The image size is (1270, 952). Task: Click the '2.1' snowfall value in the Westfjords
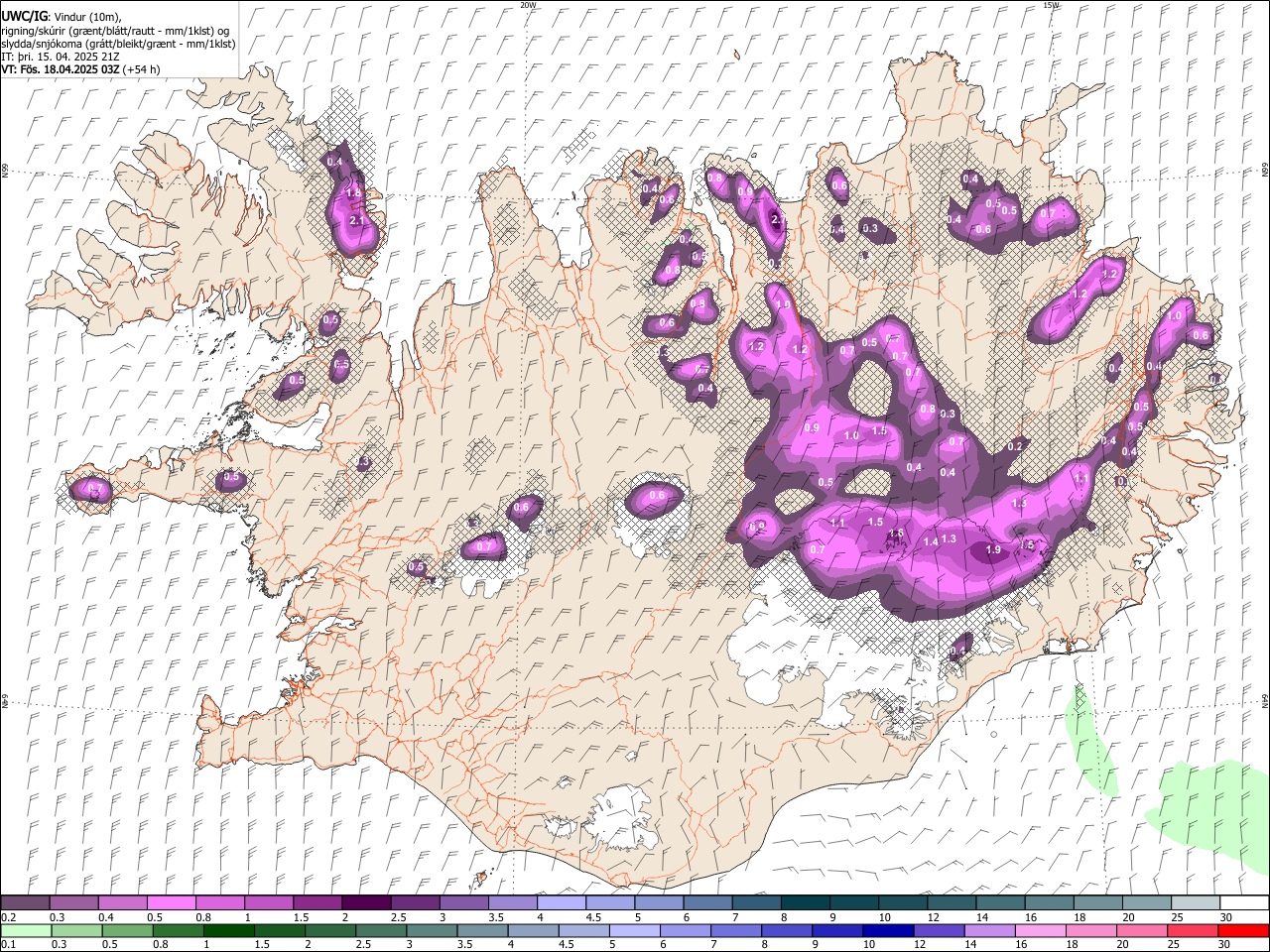pos(358,221)
